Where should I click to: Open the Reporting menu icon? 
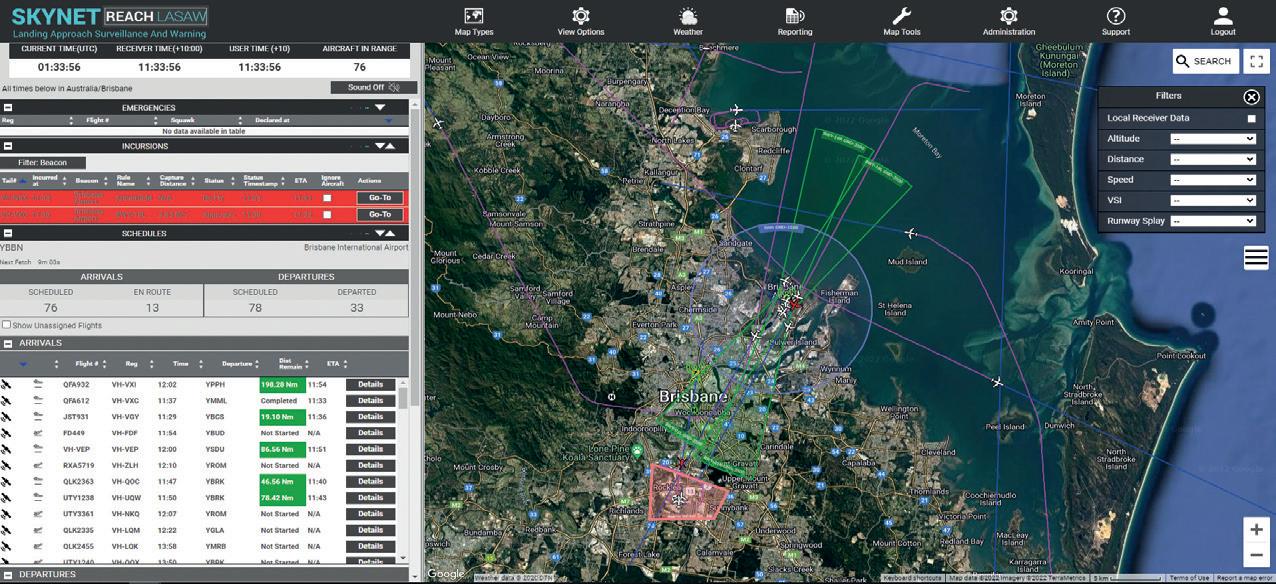795,16
